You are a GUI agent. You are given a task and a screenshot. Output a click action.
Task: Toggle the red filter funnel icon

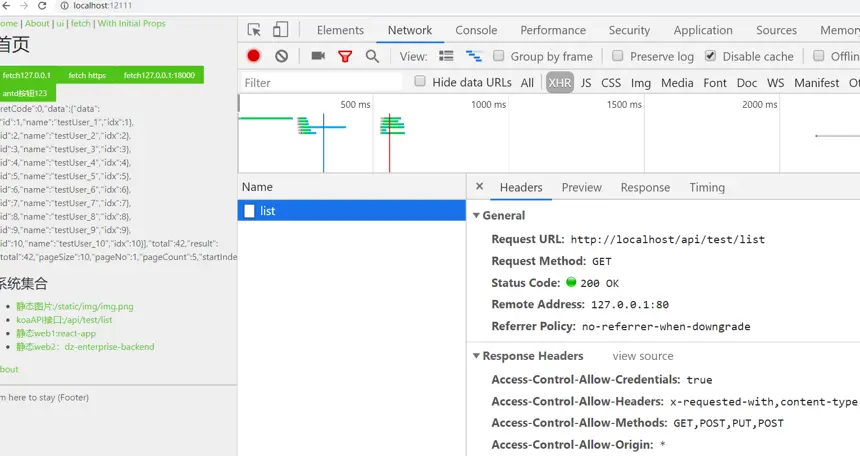(x=345, y=57)
